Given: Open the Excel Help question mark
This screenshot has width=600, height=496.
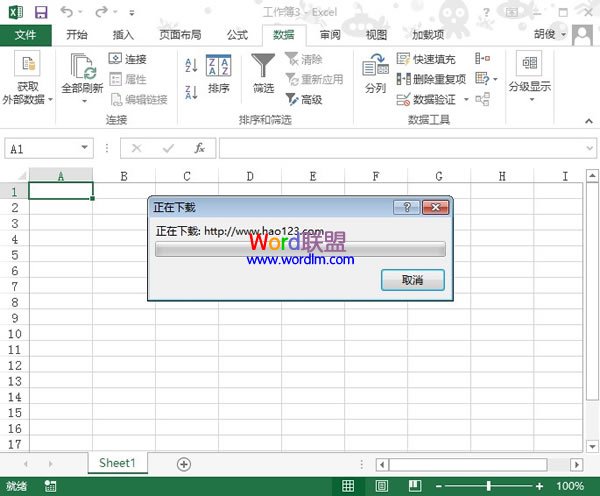Looking at the screenshot, I should 486,12.
